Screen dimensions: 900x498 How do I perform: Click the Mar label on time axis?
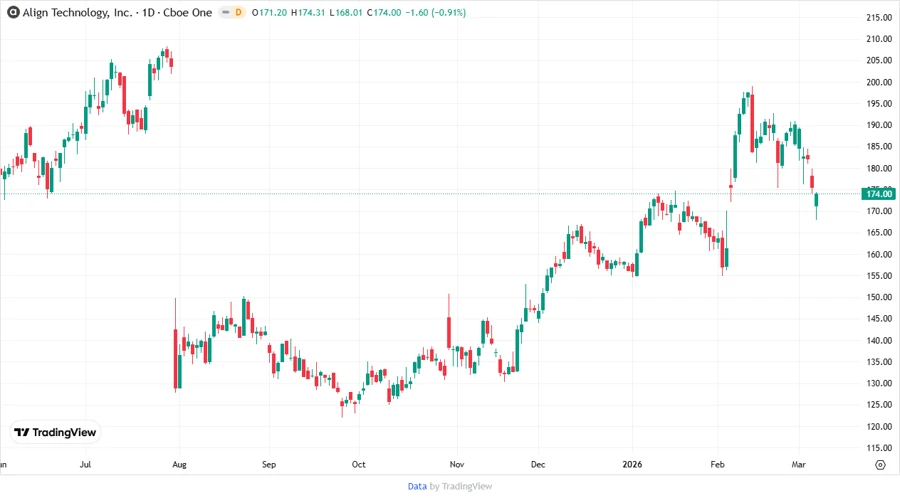tap(798, 464)
